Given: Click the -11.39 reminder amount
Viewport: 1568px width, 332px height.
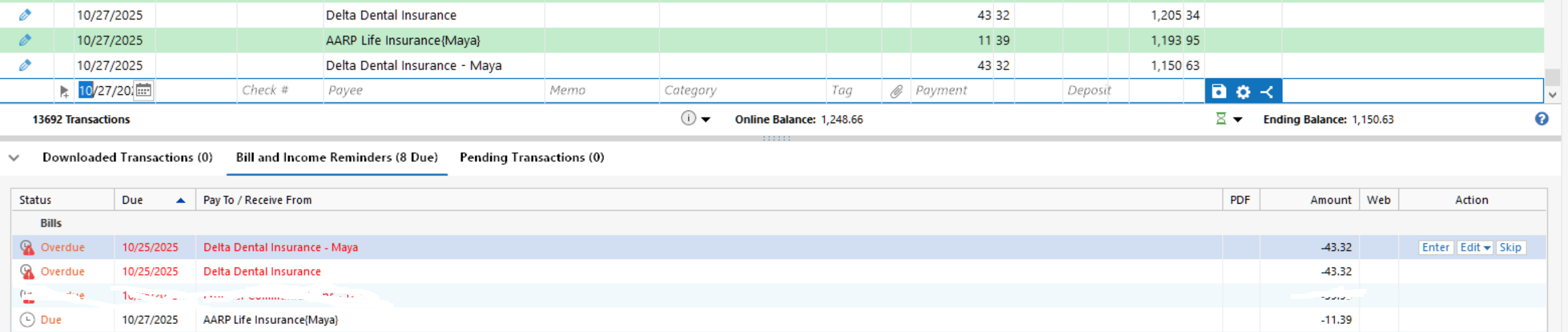Looking at the screenshot, I should [x=1336, y=320].
